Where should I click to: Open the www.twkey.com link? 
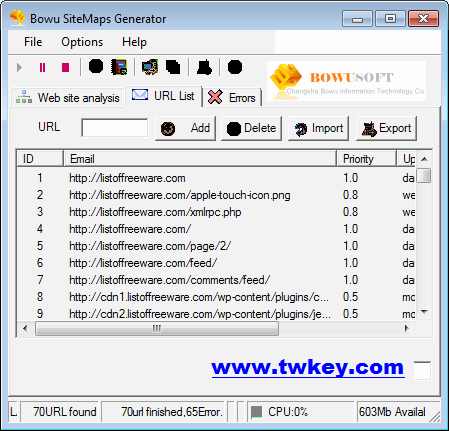(308, 367)
